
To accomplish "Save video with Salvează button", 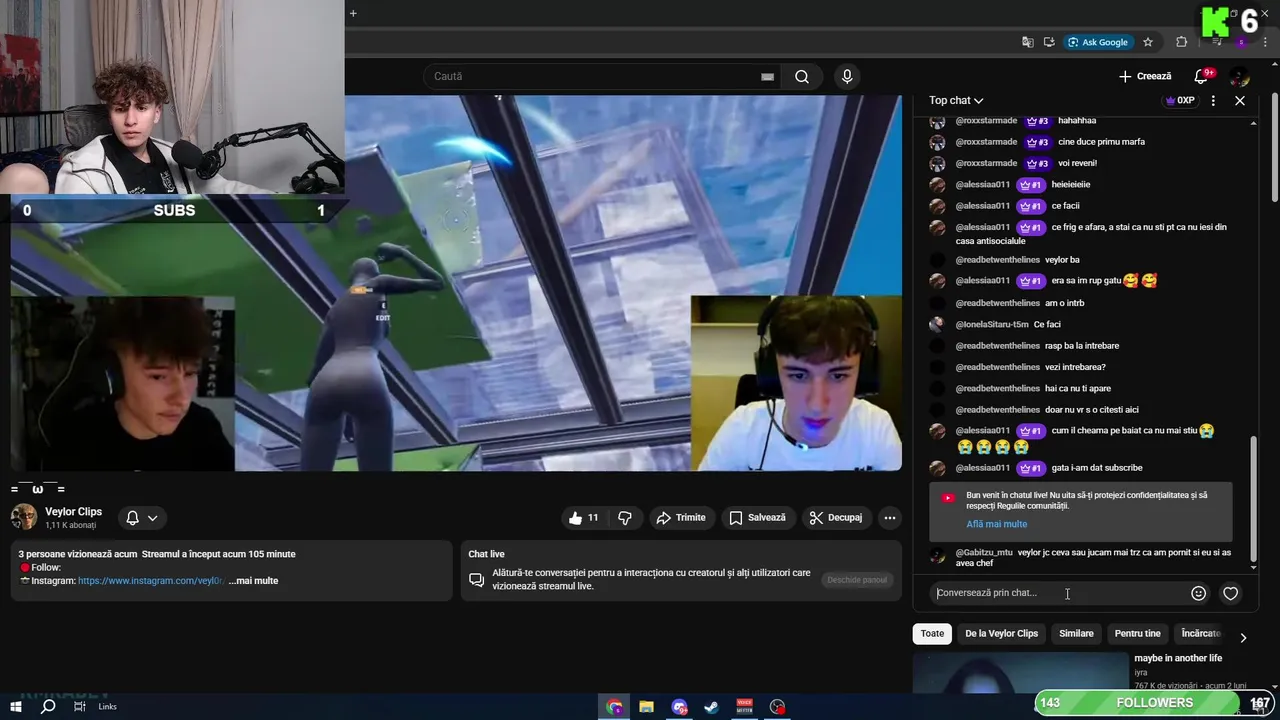I will point(757,518).
